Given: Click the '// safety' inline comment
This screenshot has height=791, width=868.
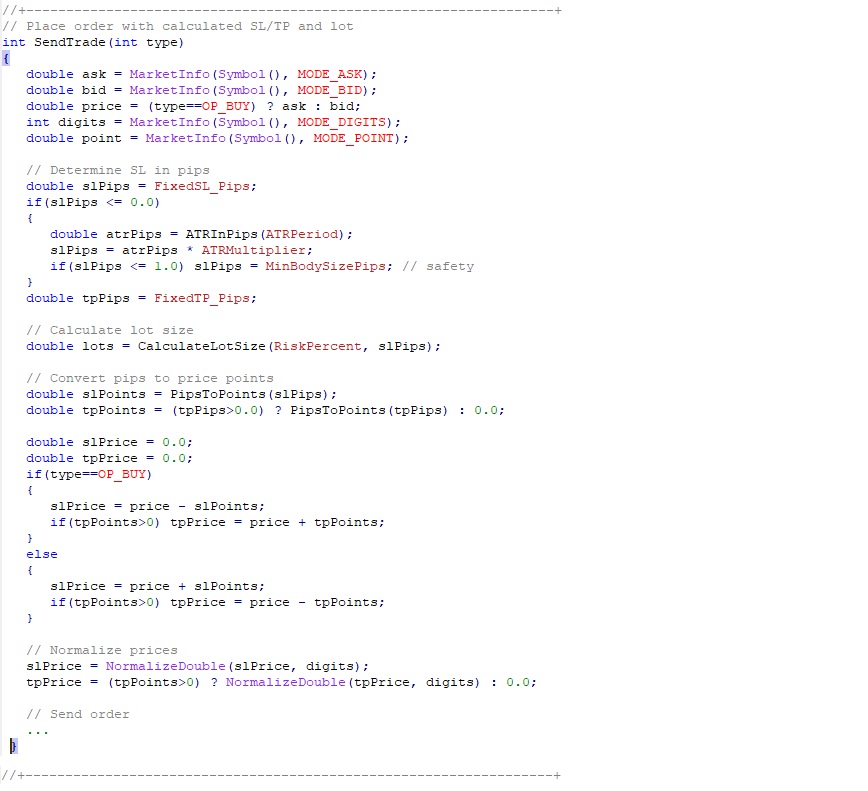Looking at the screenshot, I should [x=437, y=266].
